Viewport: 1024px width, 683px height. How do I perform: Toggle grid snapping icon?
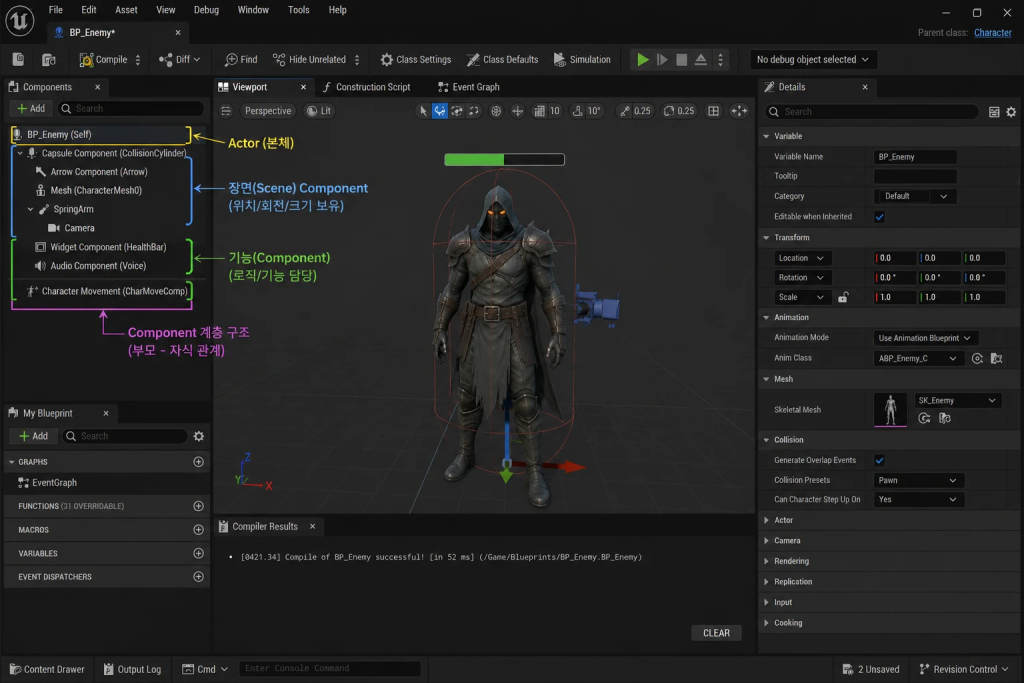coord(539,111)
